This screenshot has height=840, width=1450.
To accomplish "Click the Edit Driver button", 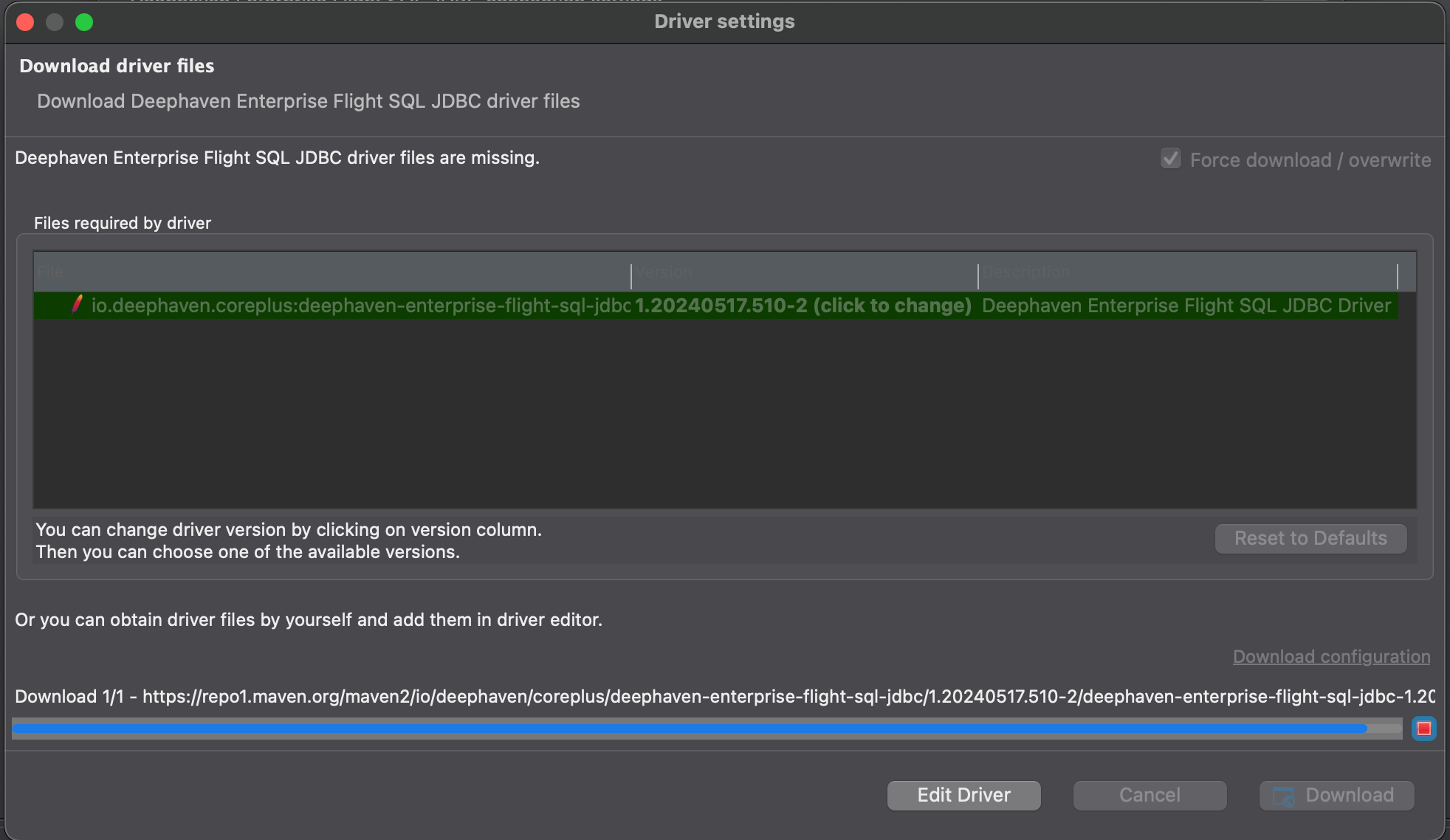I will coord(963,795).
